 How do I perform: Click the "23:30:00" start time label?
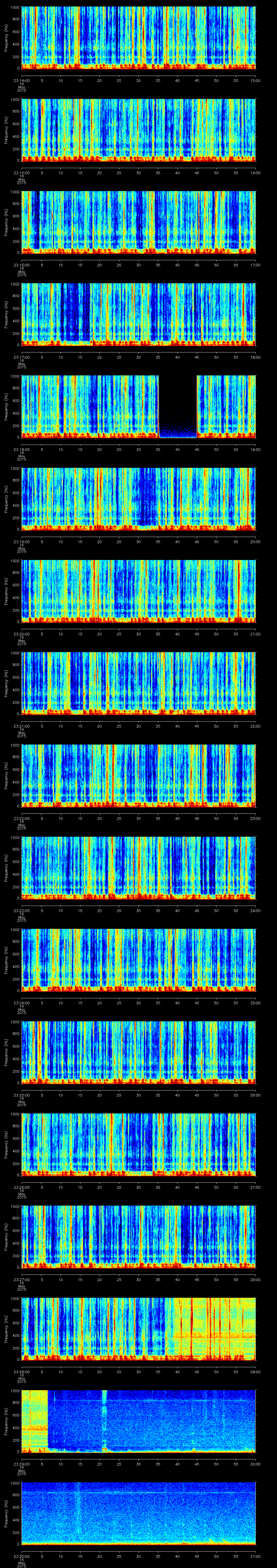[x=21, y=1556]
